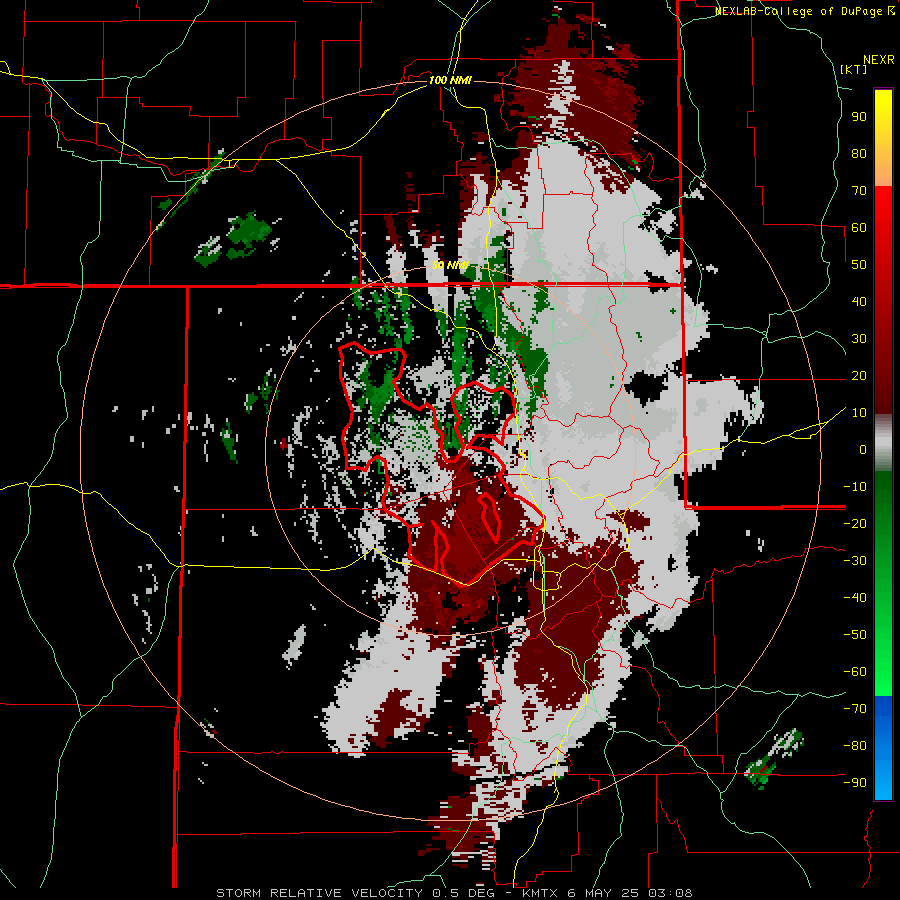900x900 pixels.
Task: Click the -70 scale value
Action: [x=855, y=708]
